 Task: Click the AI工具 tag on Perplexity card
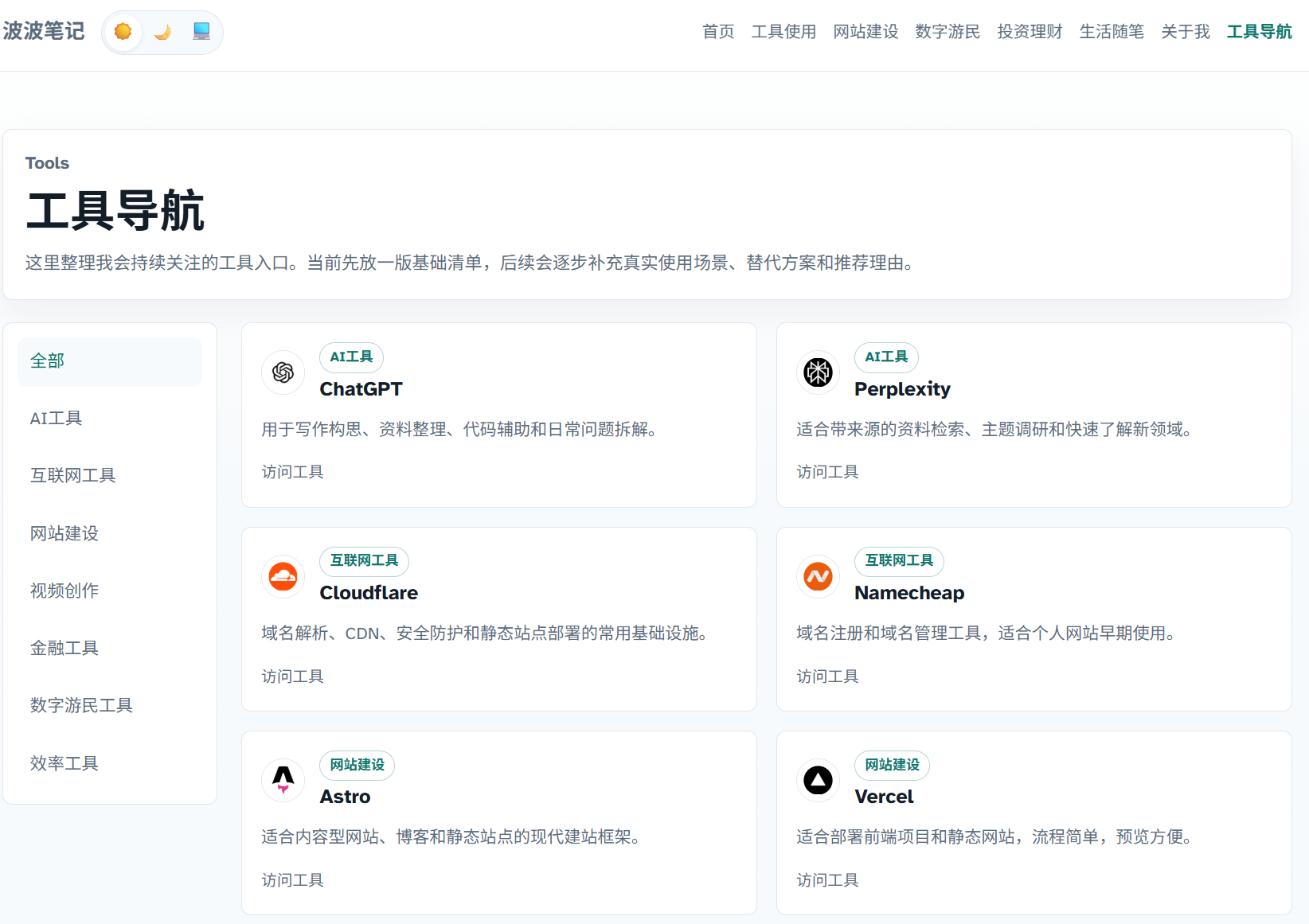(x=886, y=357)
